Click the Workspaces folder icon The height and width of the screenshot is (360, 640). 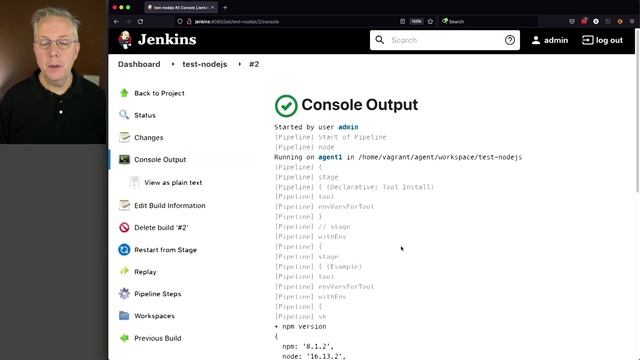click(x=124, y=316)
